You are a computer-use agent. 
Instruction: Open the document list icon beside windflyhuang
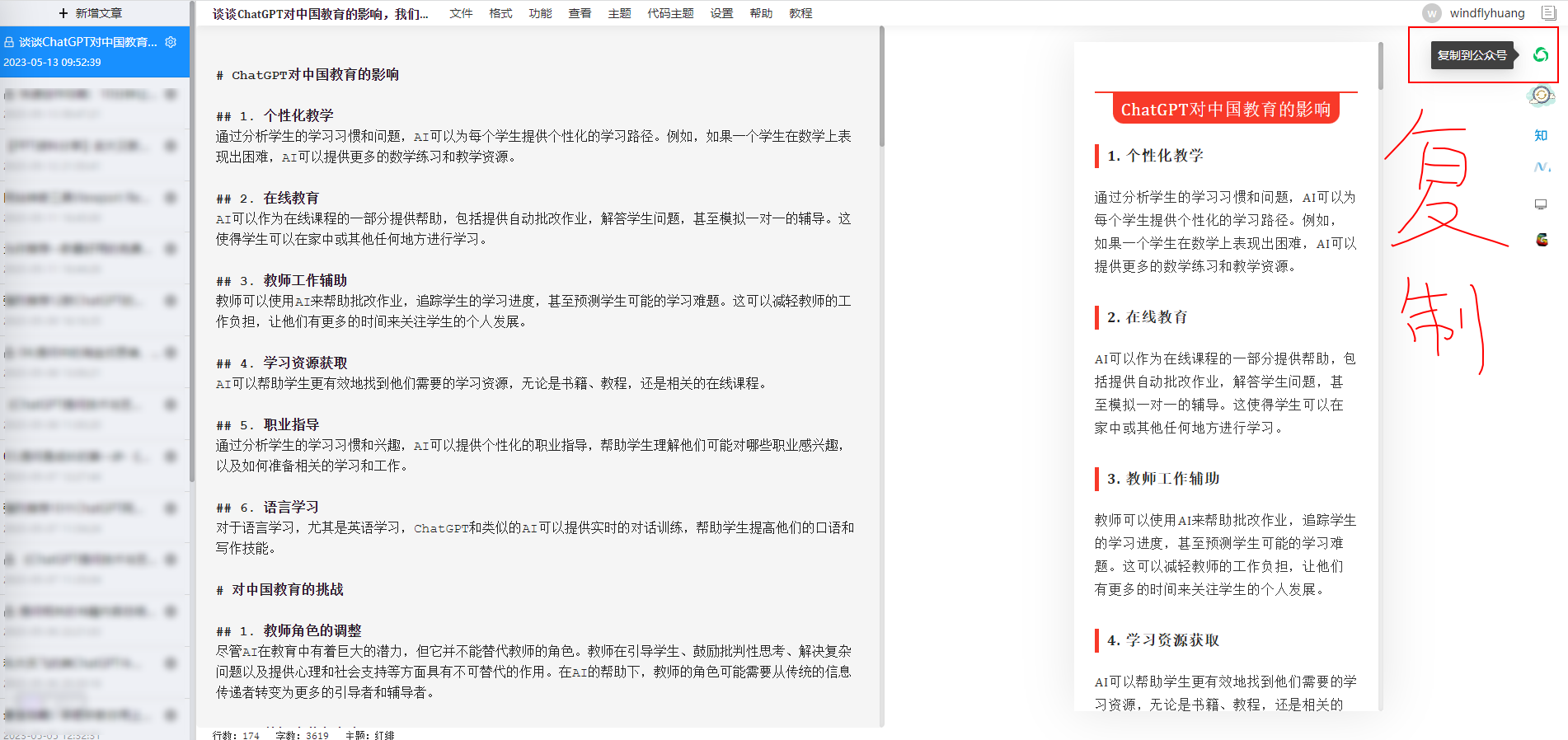pos(1548,13)
